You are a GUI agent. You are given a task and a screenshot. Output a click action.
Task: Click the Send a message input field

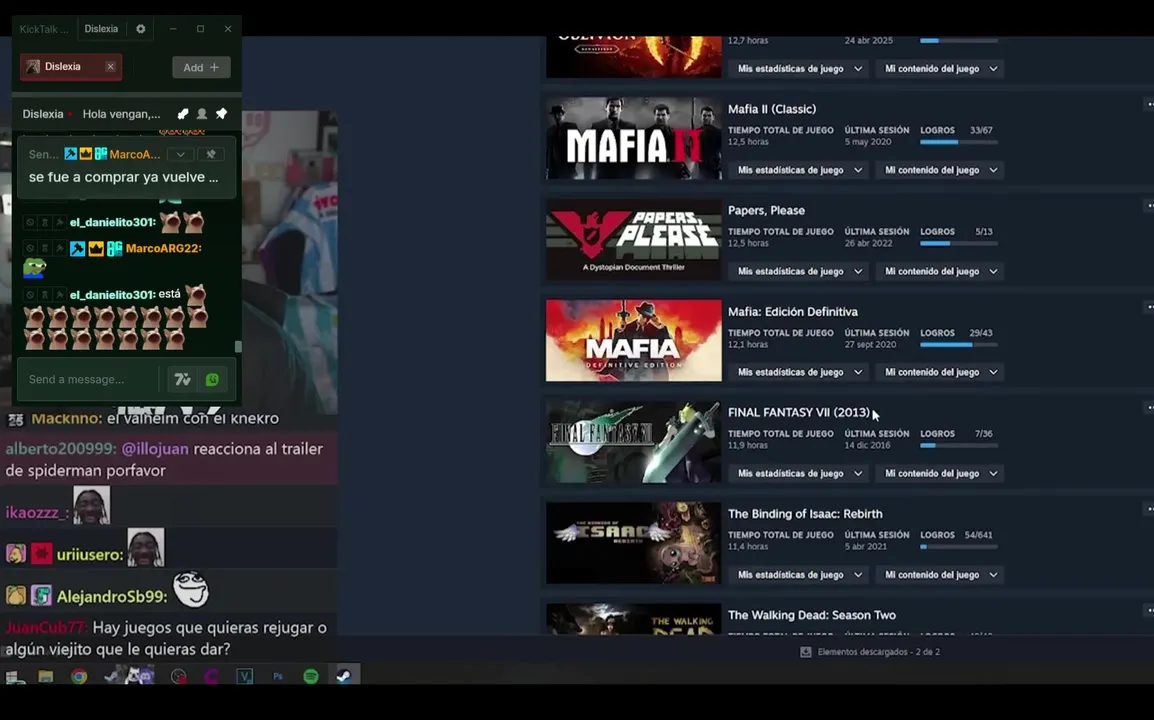coord(88,379)
